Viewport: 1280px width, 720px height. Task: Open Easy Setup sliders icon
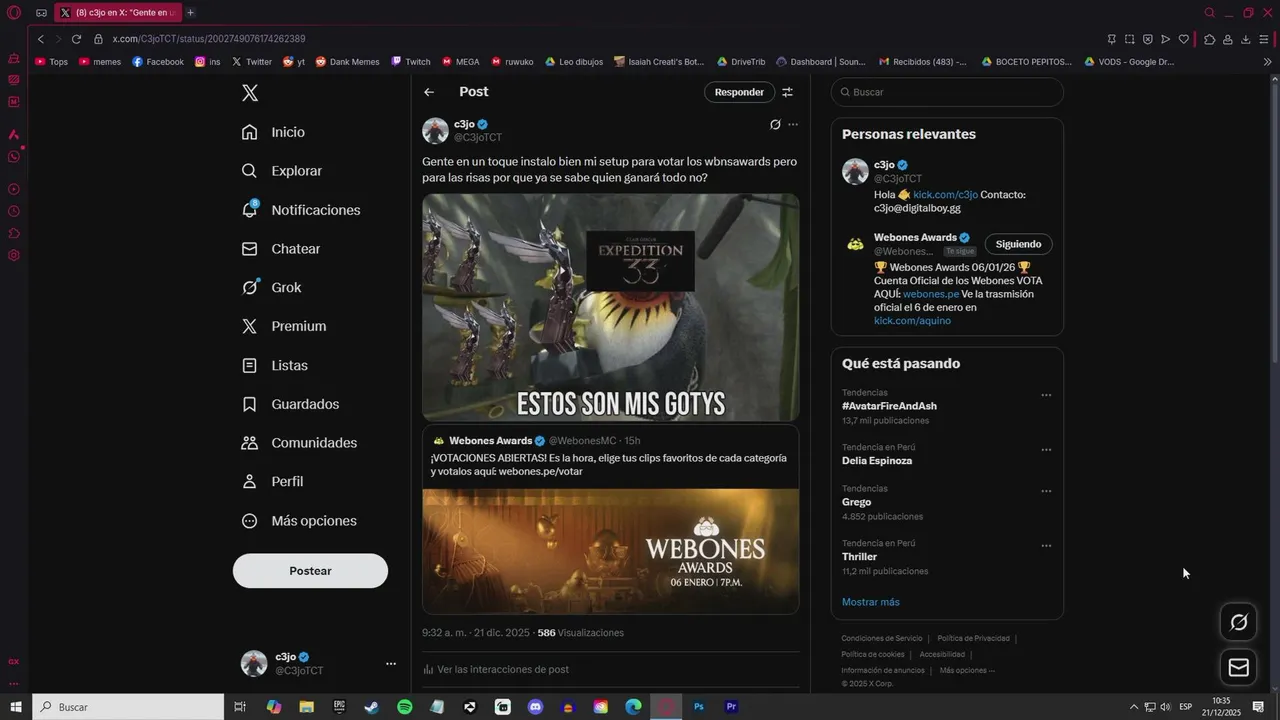coord(1264,39)
